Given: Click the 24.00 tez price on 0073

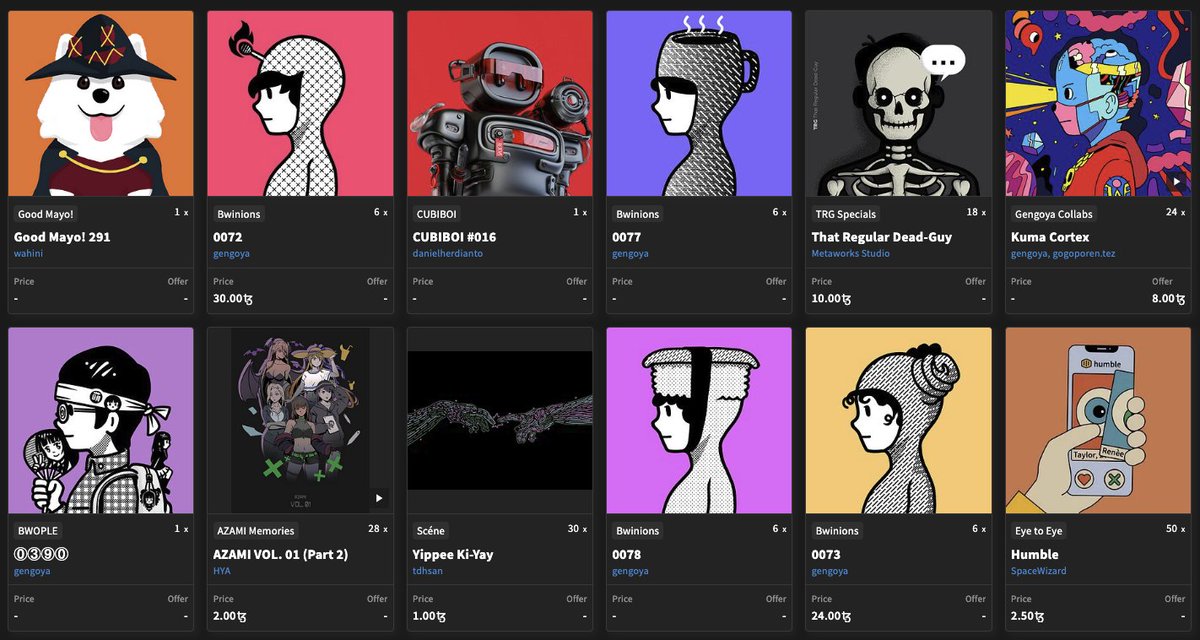Looking at the screenshot, I should pyautogui.click(x=831, y=615).
